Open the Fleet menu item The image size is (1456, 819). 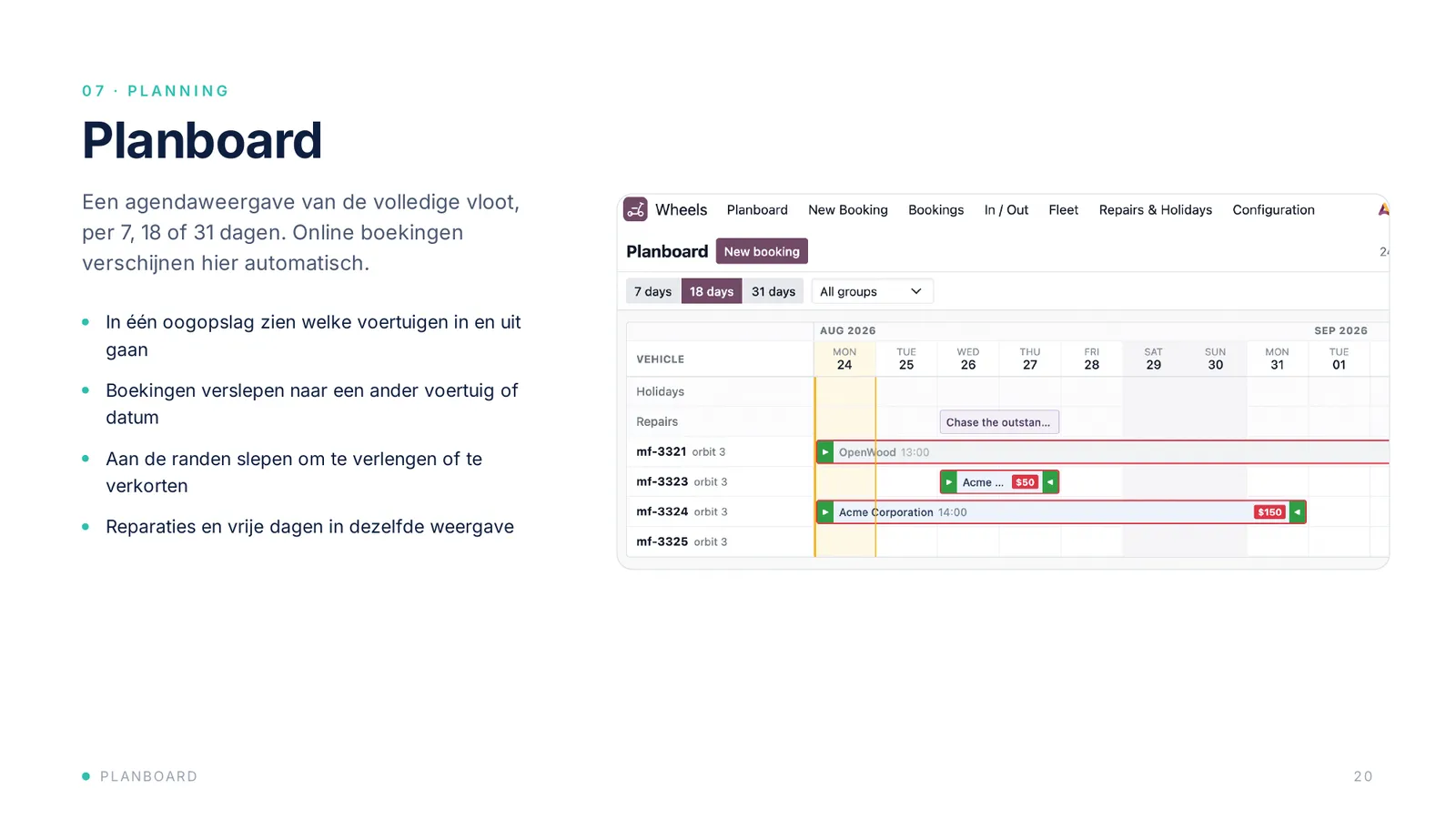(x=1063, y=209)
